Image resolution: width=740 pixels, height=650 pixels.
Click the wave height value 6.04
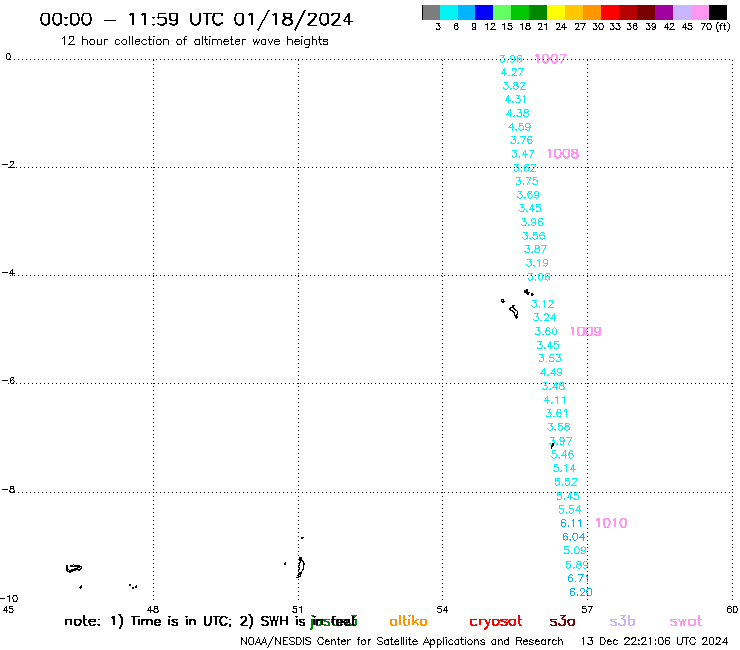[574, 537]
